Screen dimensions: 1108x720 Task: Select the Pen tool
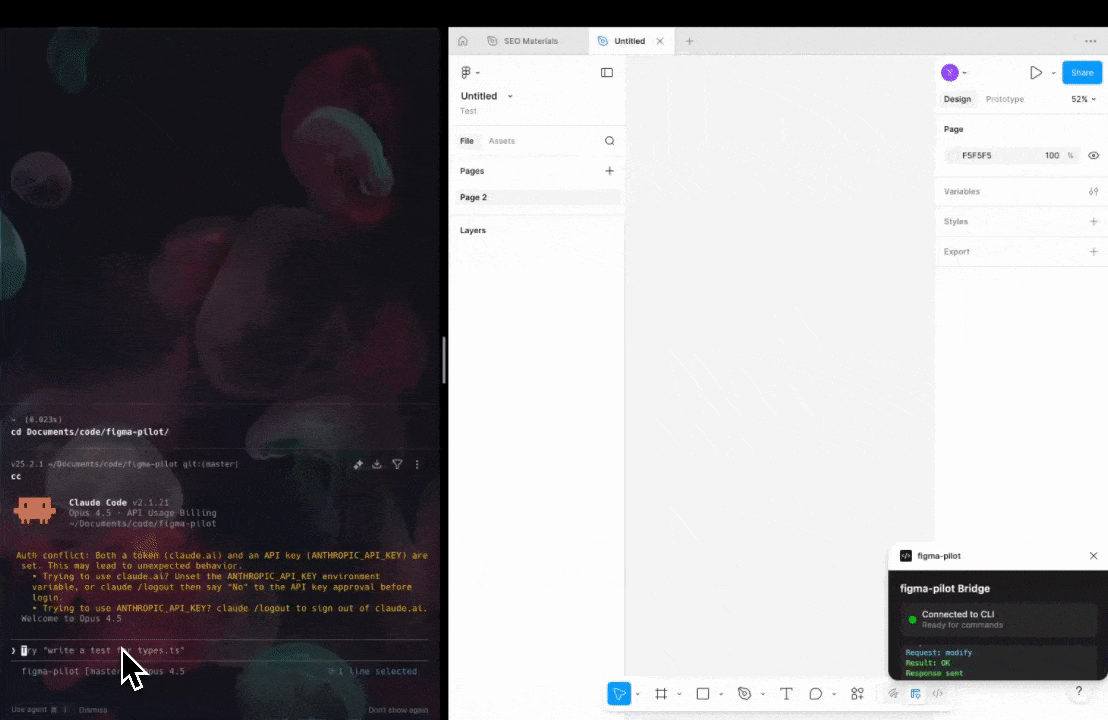tap(744, 693)
